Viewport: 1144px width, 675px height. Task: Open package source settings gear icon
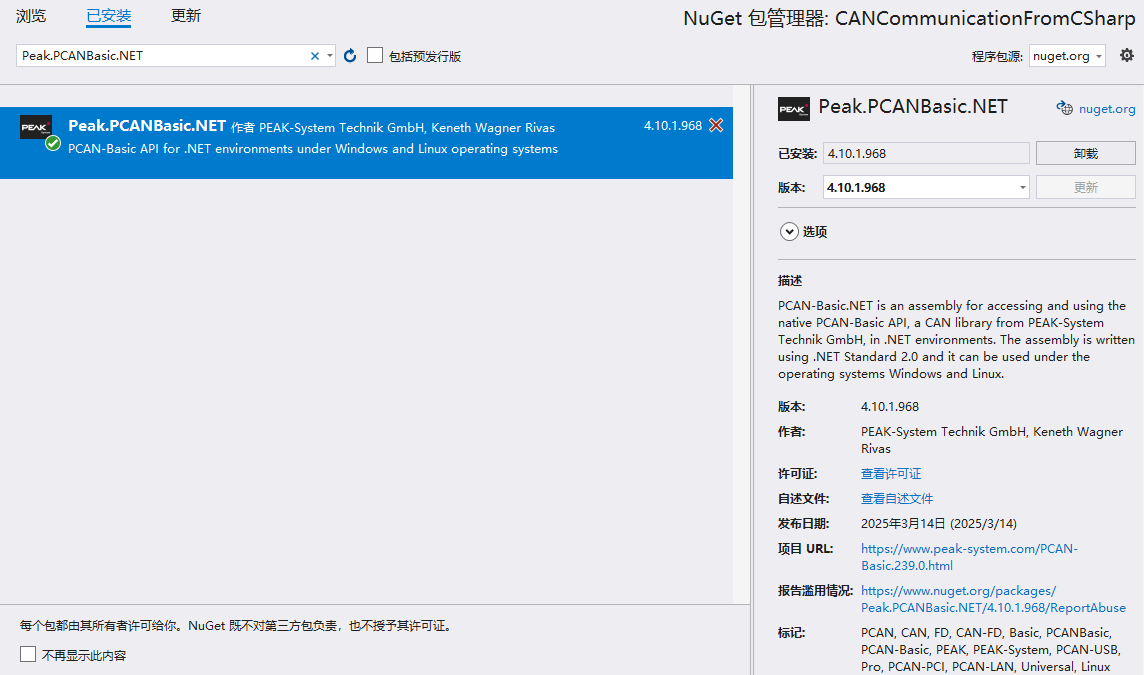[x=1126, y=55]
